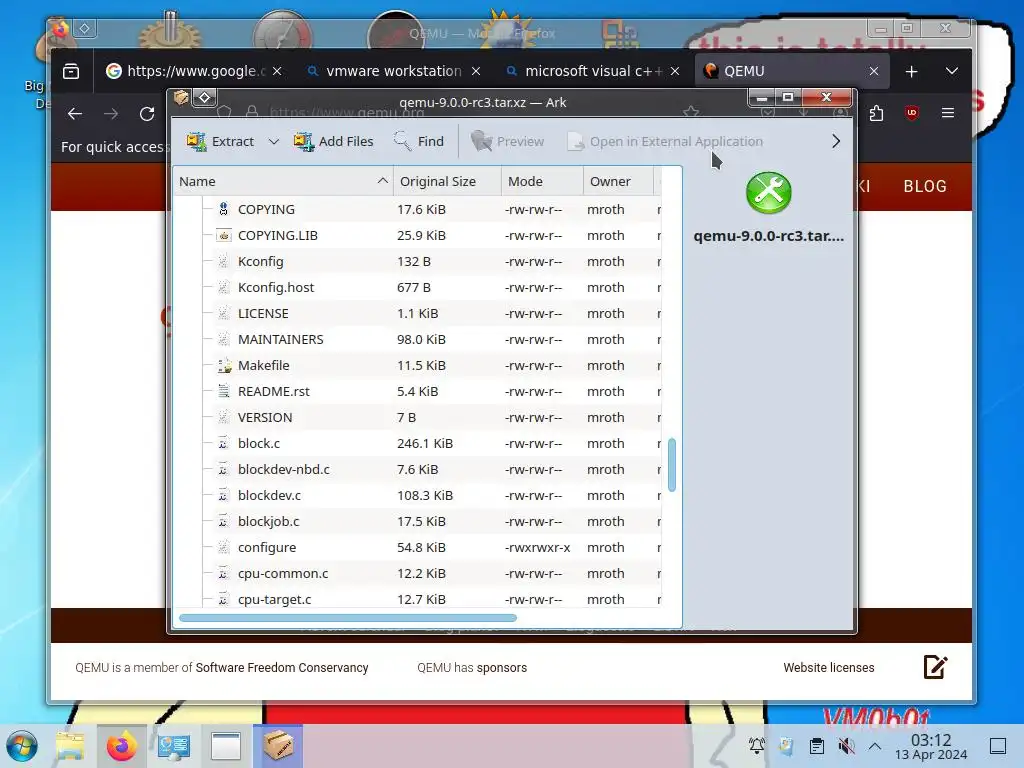1024x768 pixels.
Task: Select the block.c file icon
Action: point(223,443)
